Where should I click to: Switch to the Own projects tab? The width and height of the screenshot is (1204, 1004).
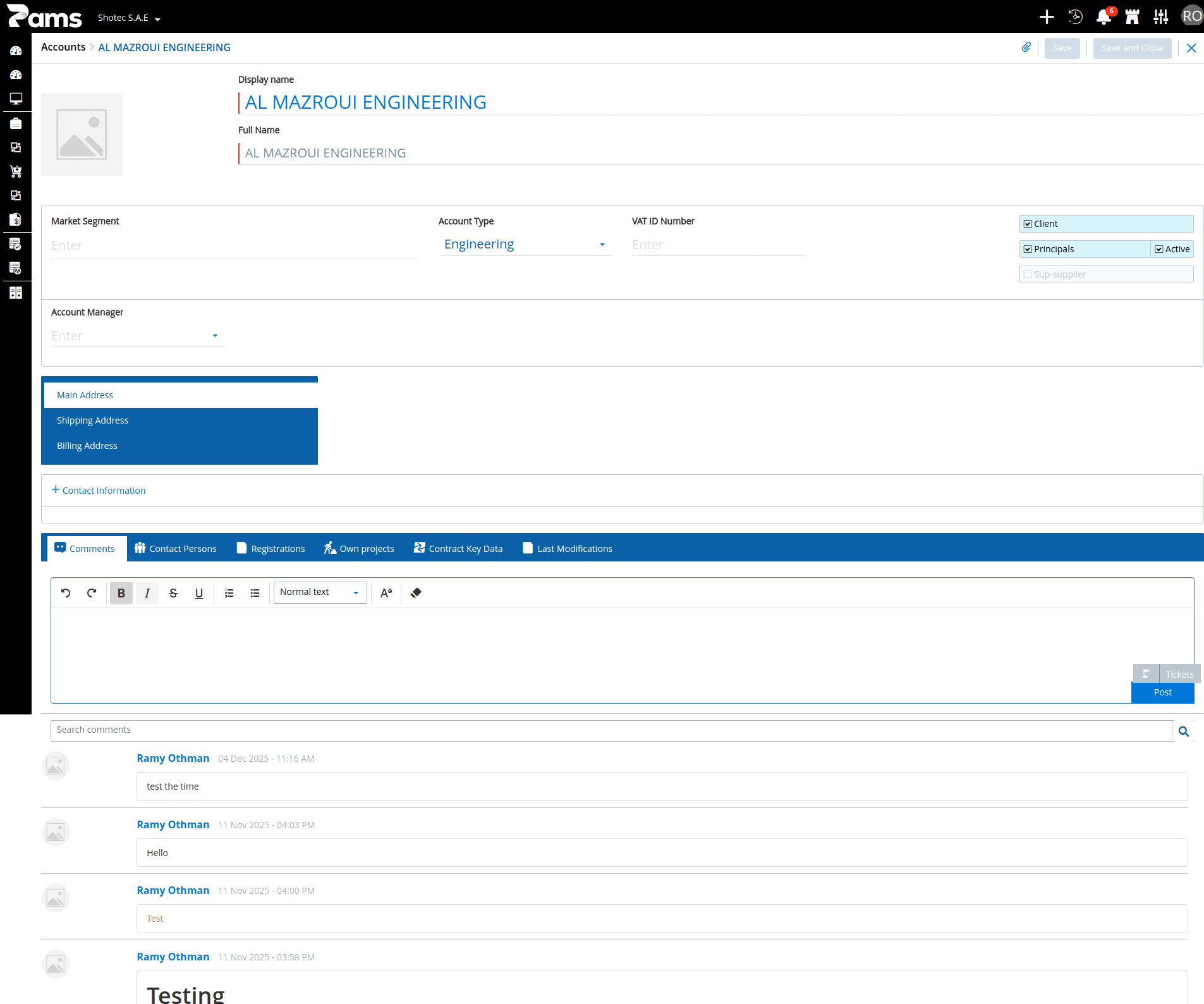[x=359, y=548]
